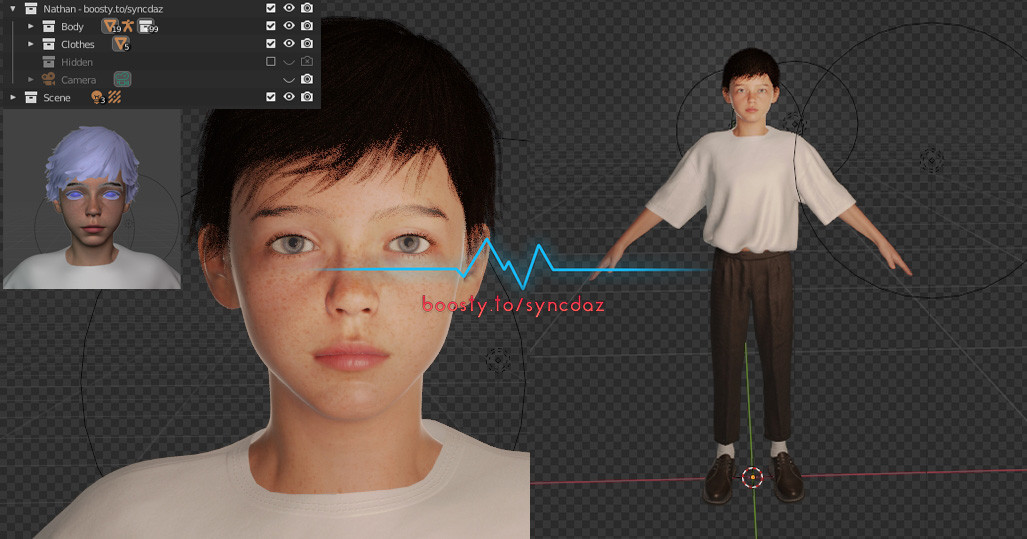Select the Camera object name
Viewport: 1027px width, 539px height.
78,79
